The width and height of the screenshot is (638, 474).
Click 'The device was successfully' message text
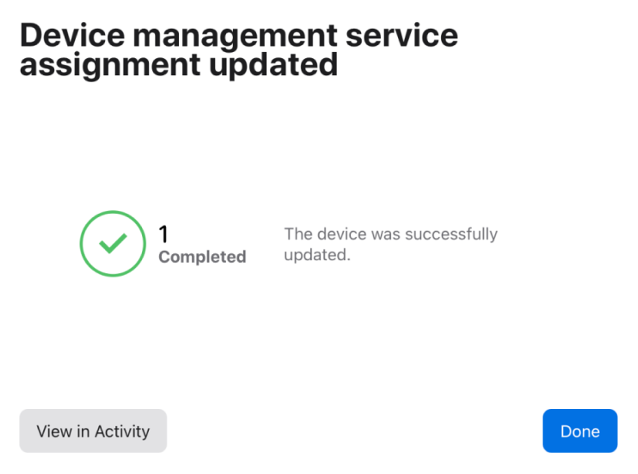(x=390, y=234)
